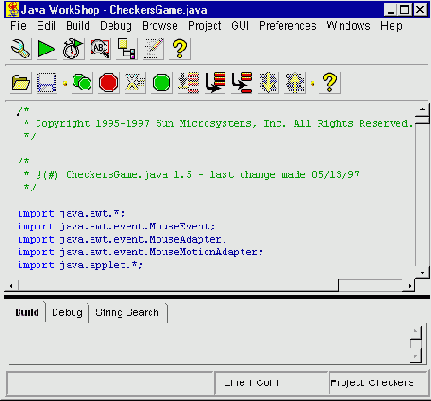Click the CheckersGame.java 1.5 comment line
The height and width of the screenshot is (401, 431).
pos(191,175)
